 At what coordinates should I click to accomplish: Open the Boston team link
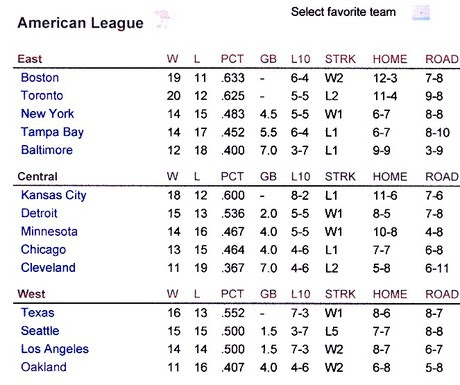(40, 78)
